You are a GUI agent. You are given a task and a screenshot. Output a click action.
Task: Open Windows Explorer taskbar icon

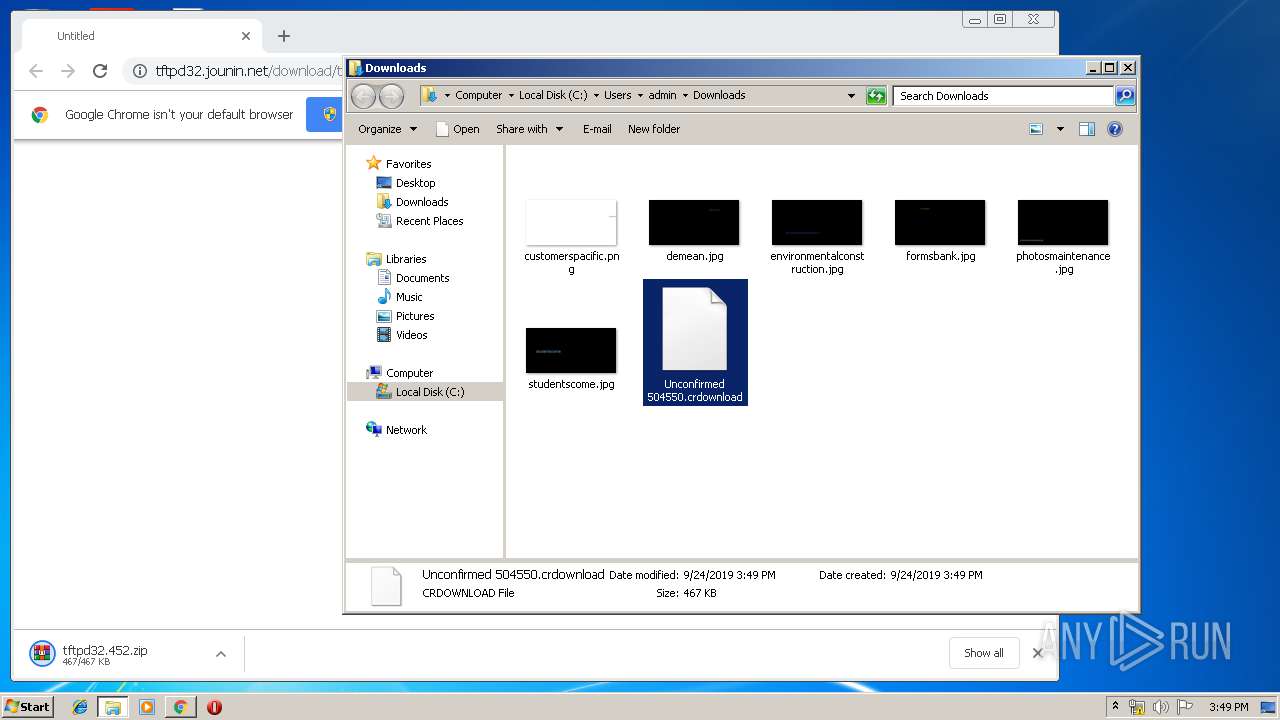[x=113, y=707]
